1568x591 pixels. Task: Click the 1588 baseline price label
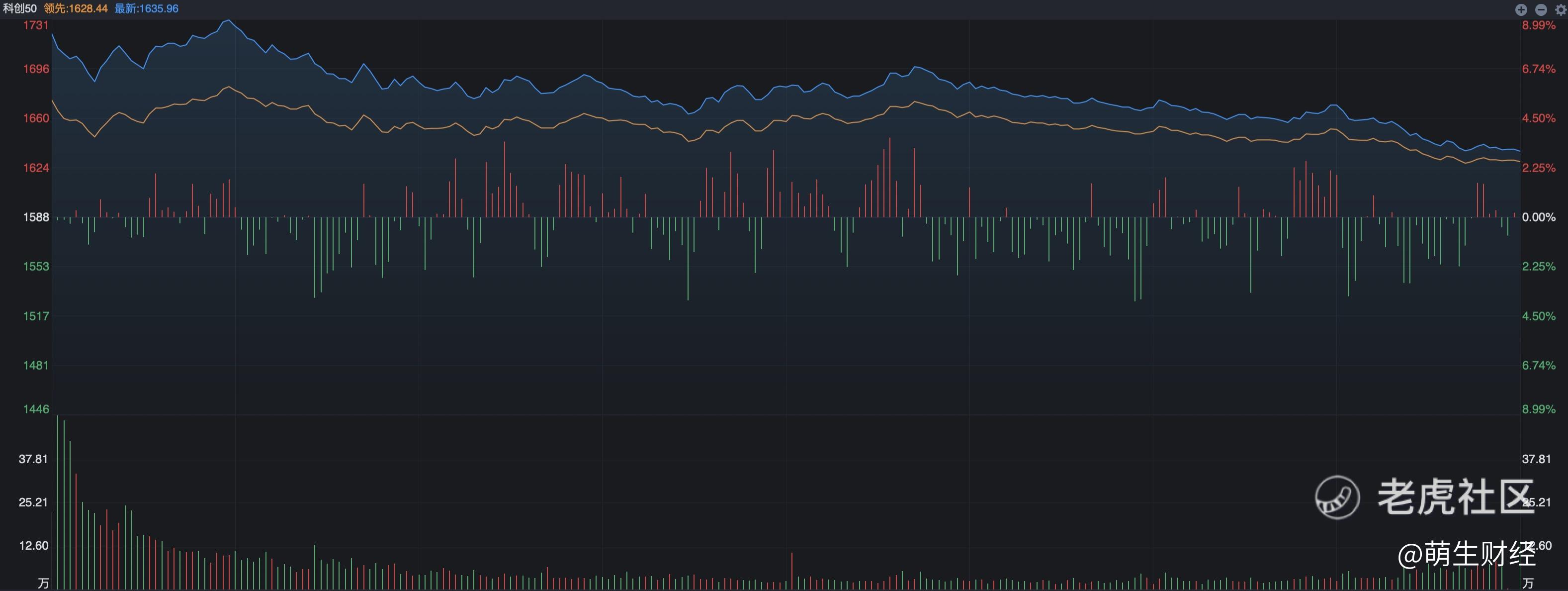click(36, 217)
